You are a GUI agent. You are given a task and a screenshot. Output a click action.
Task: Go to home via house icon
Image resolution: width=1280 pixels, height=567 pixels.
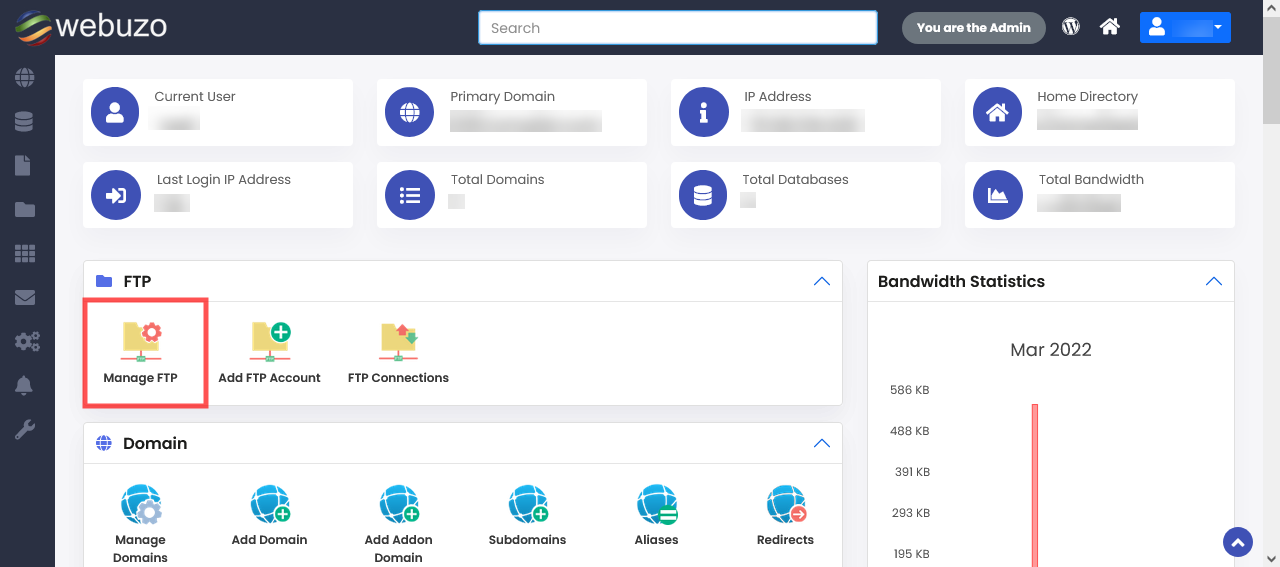1109,27
